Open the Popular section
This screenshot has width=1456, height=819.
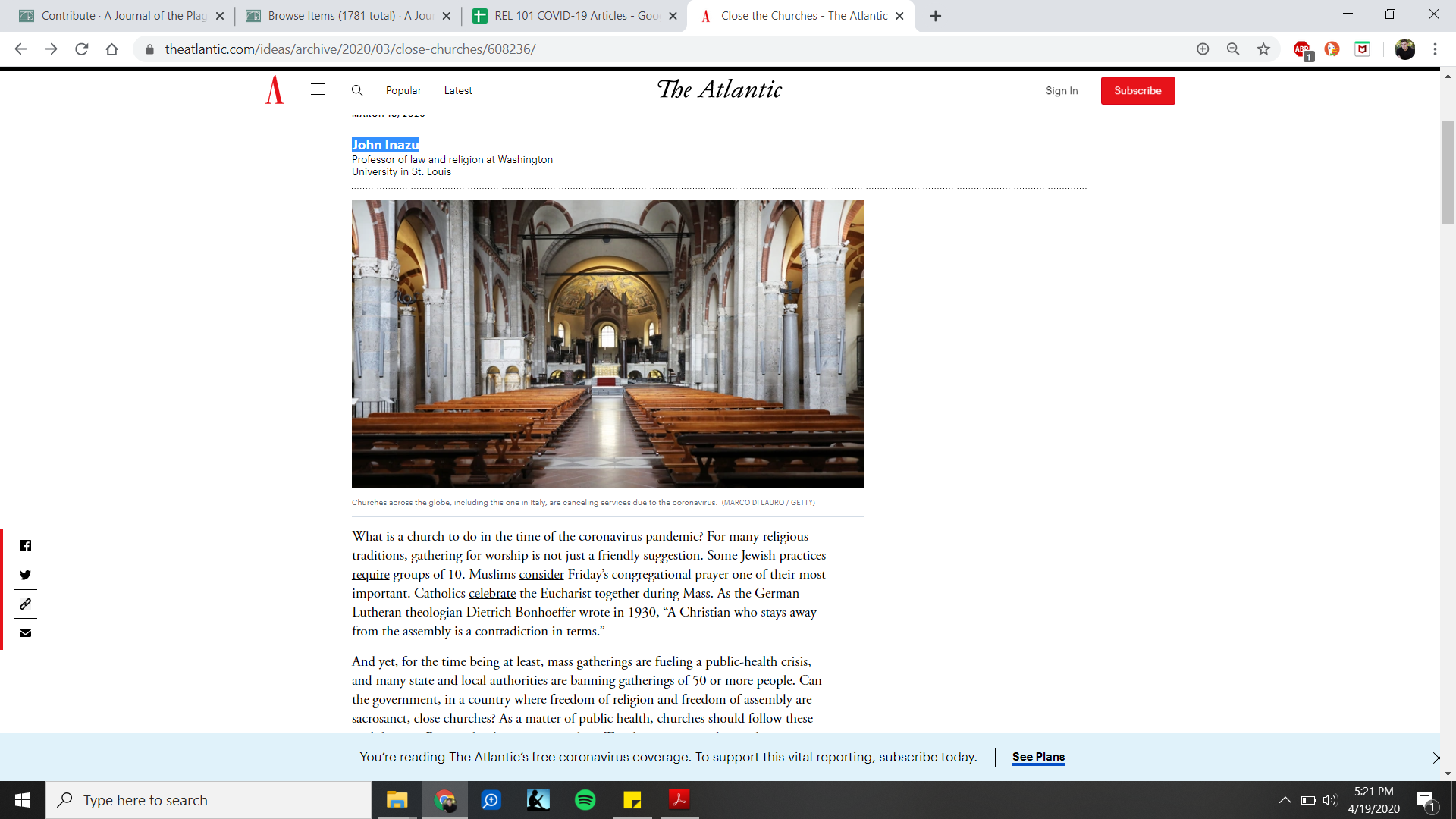tap(403, 90)
